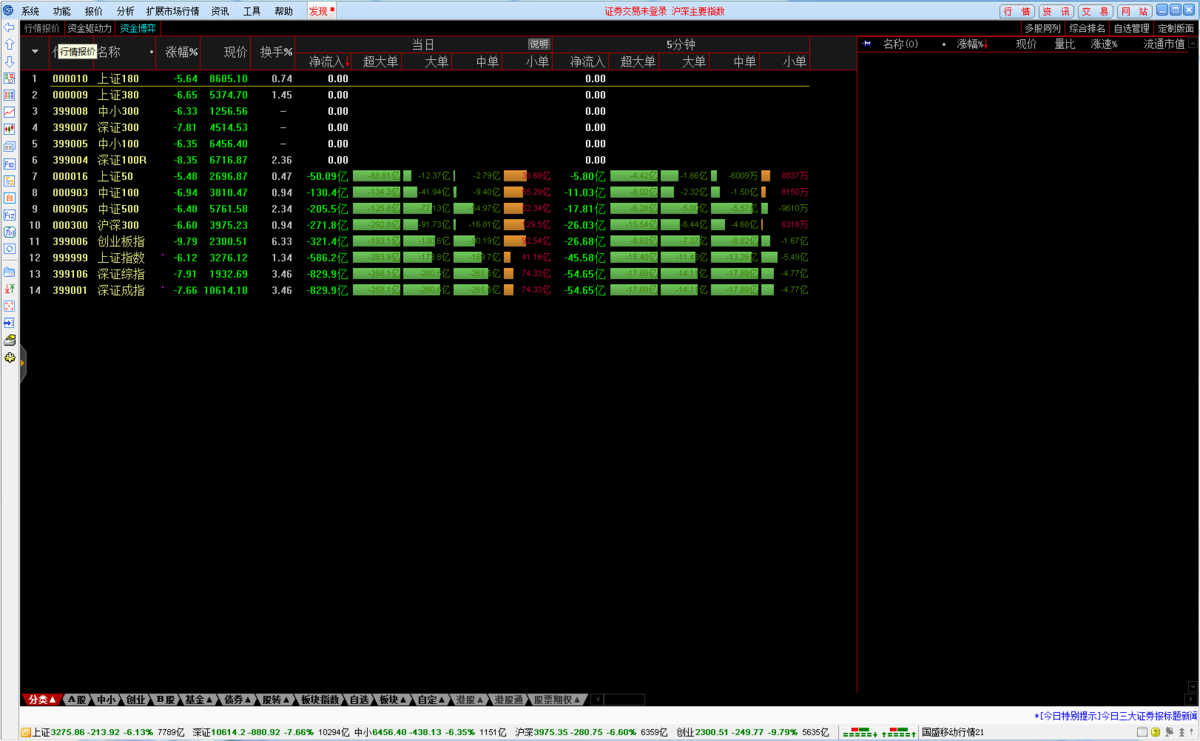
Task: Click the horizontal scrollbar beside bottom tabs
Action: 618,699
